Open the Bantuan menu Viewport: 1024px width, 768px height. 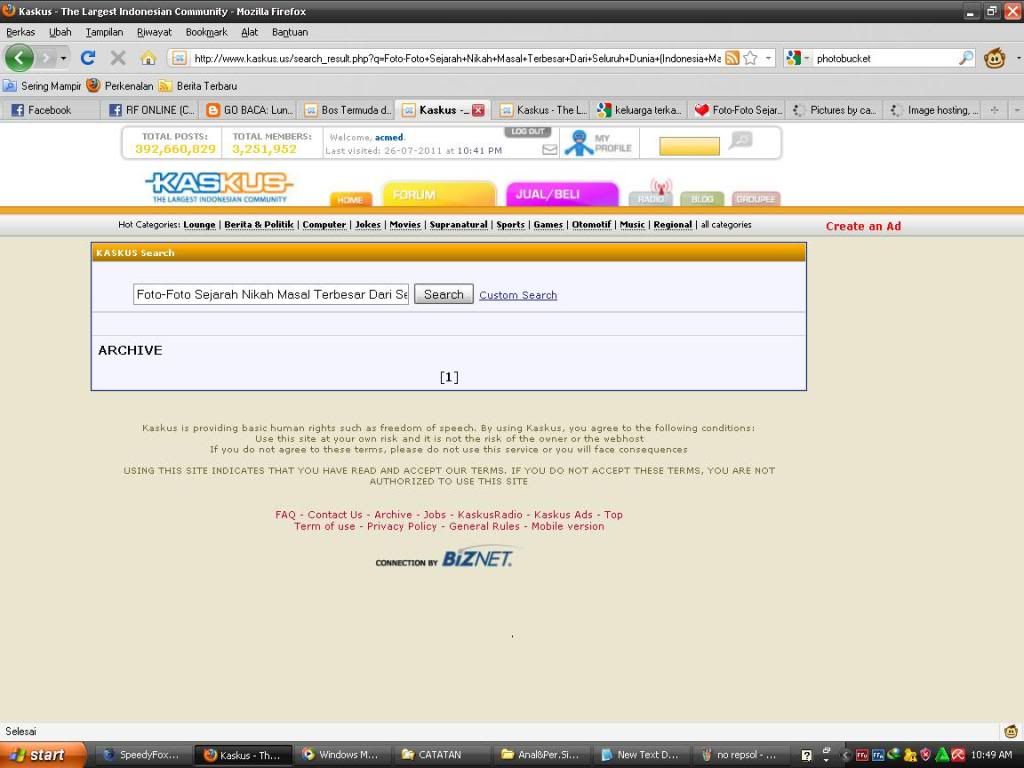pyautogui.click(x=290, y=32)
